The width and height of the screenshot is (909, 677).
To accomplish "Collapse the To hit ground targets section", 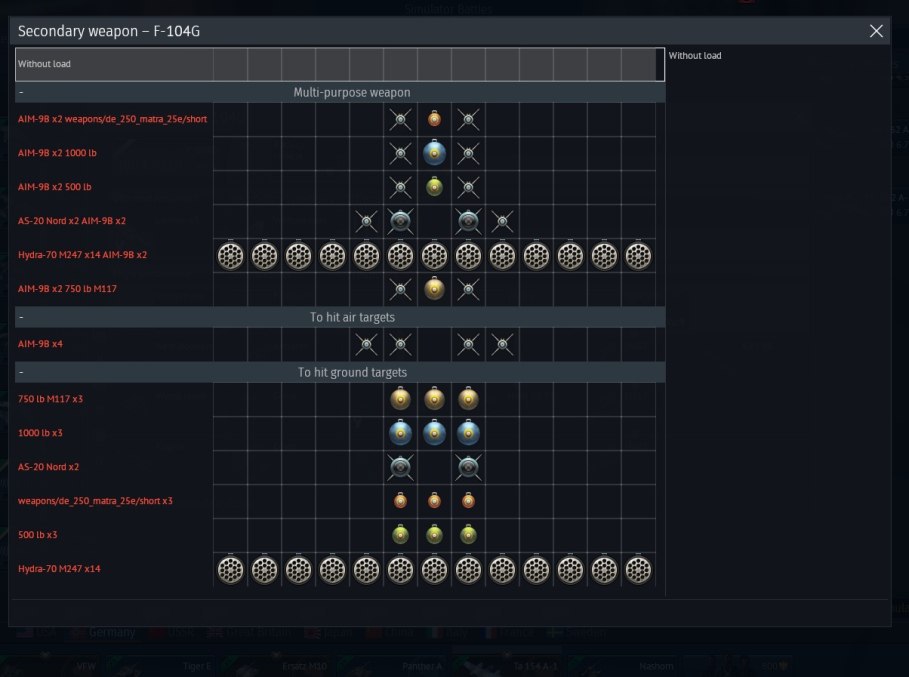I will (21, 372).
